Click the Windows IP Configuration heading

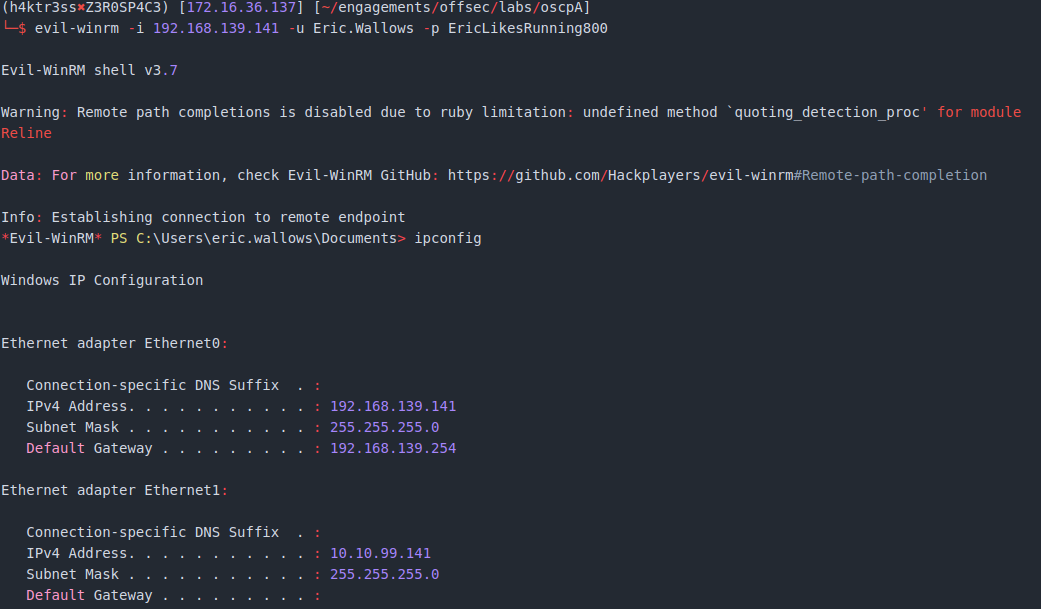pyautogui.click(x=102, y=280)
